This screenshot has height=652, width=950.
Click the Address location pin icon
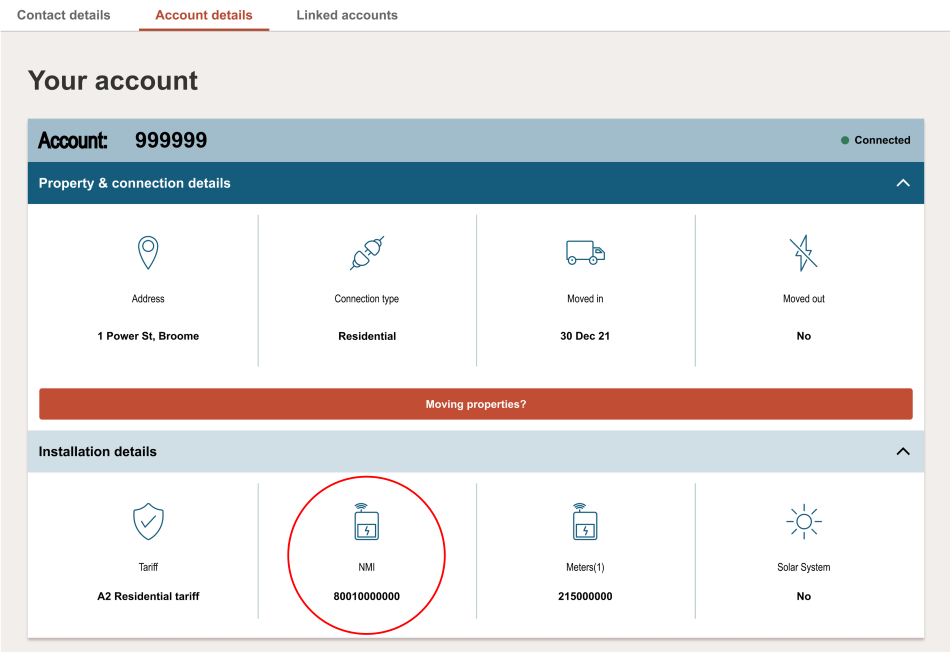(148, 253)
